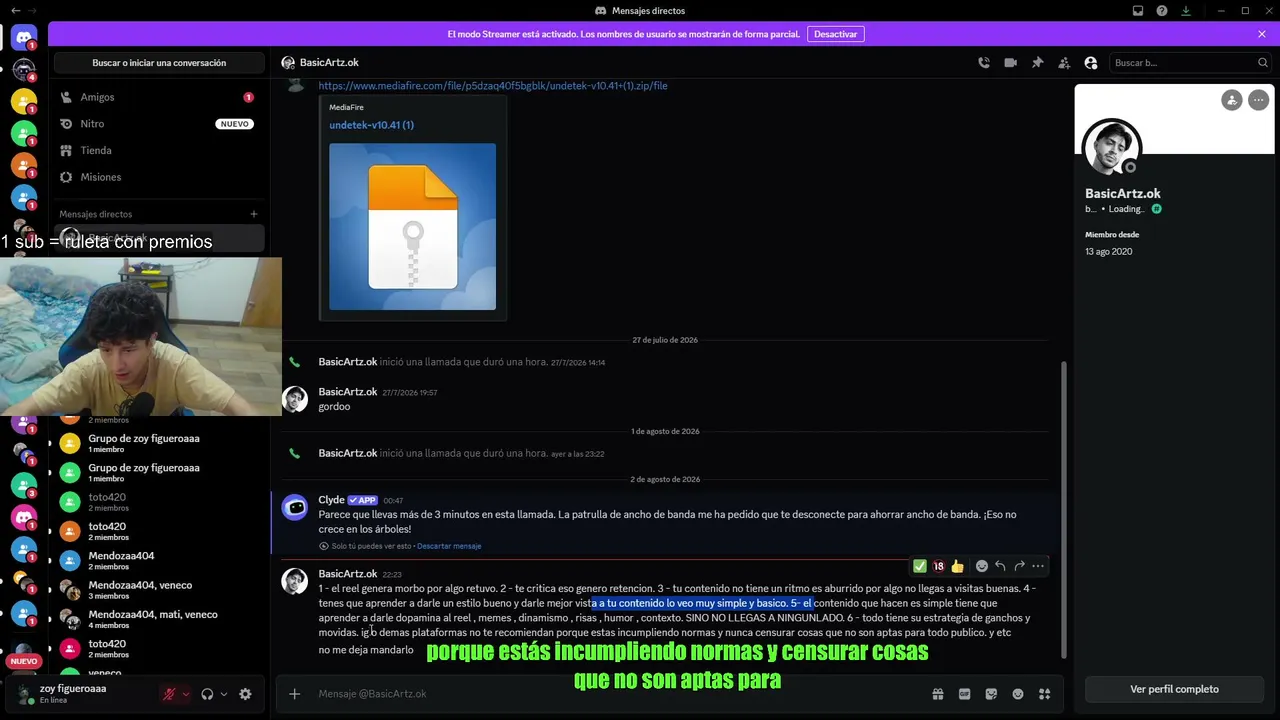Open the Mendozaa404 chat with 2 miembros

(x=157, y=561)
